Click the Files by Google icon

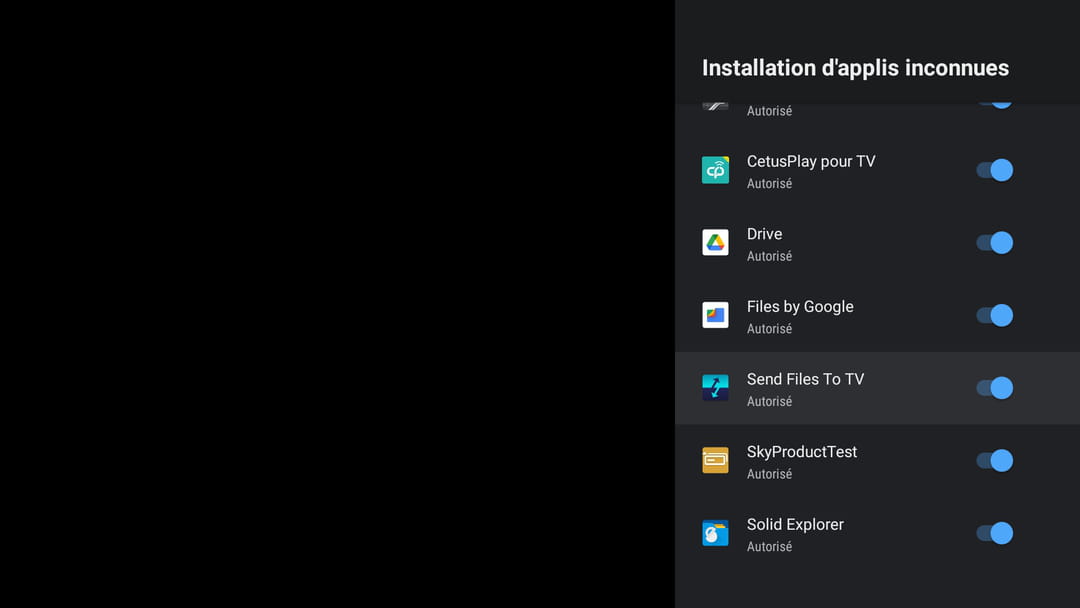(715, 316)
